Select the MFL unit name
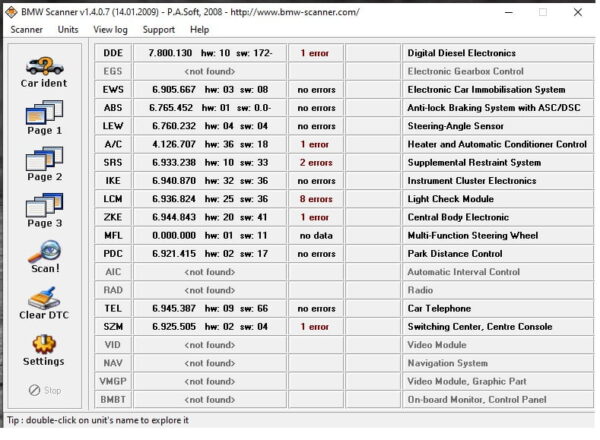Screen dimensions: 600x440 [x=113, y=235]
